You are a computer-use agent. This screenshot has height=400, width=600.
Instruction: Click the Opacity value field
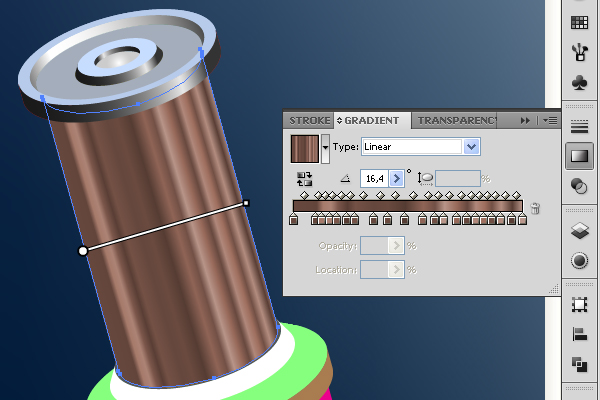pyautogui.click(x=375, y=245)
